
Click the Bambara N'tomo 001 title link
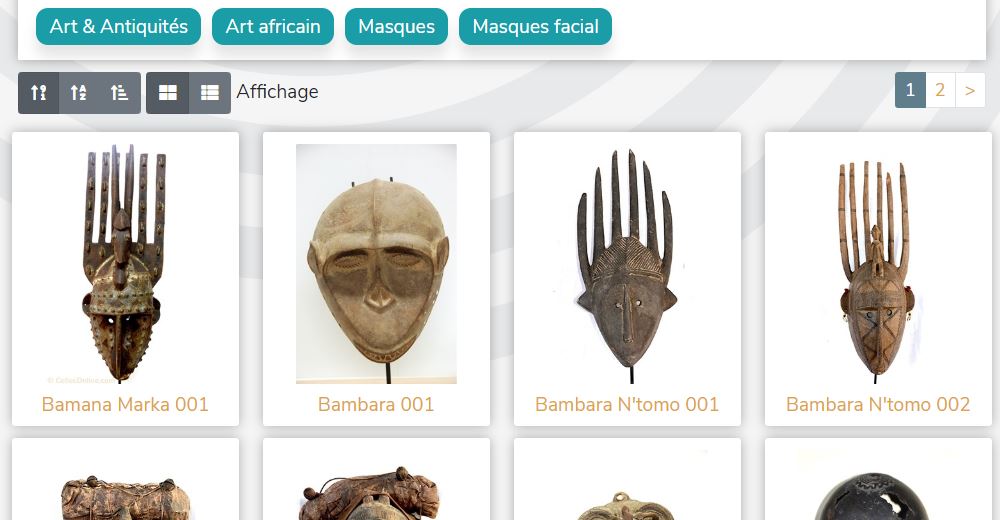pyautogui.click(x=627, y=405)
